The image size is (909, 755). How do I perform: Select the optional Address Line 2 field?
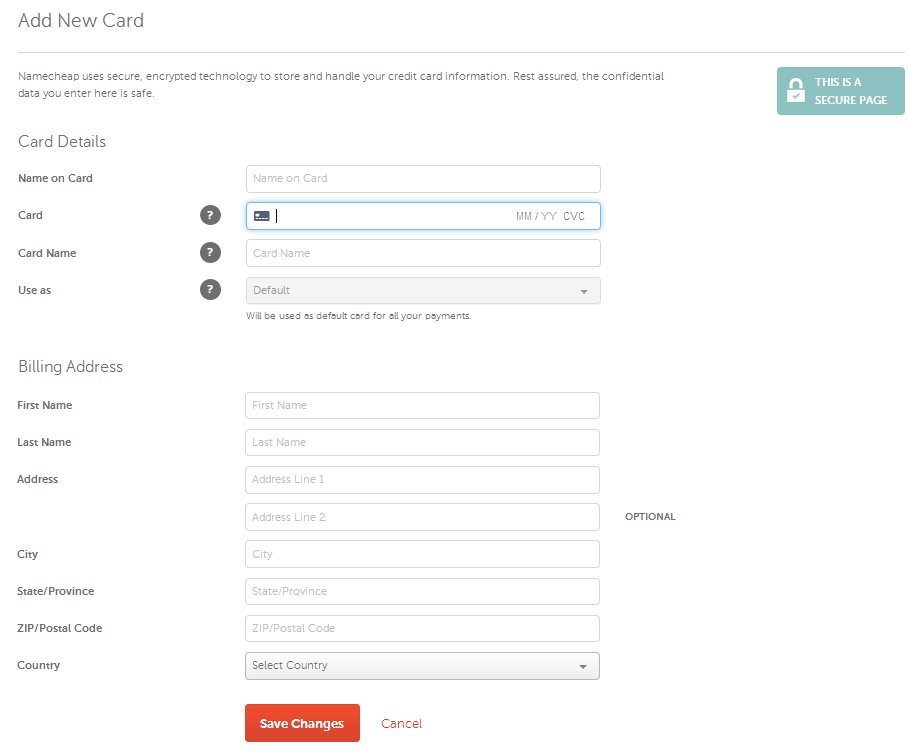coord(422,517)
